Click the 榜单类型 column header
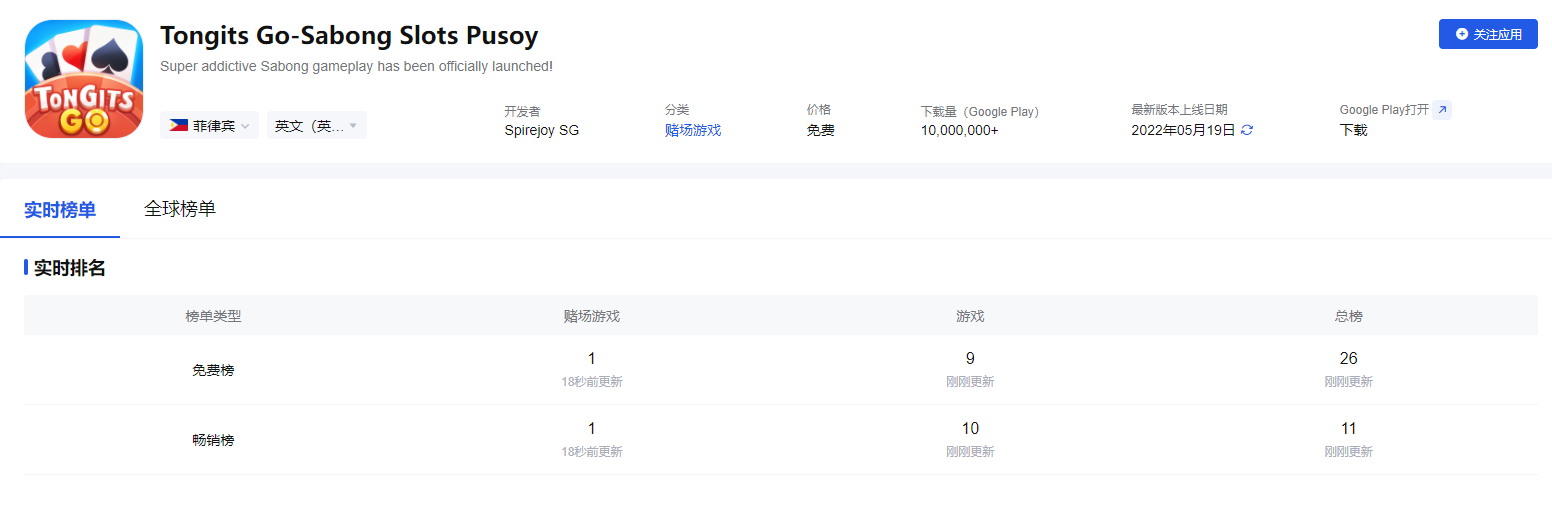Image resolution: width=1552 pixels, height=507 pixels. (x=213, y=316)
